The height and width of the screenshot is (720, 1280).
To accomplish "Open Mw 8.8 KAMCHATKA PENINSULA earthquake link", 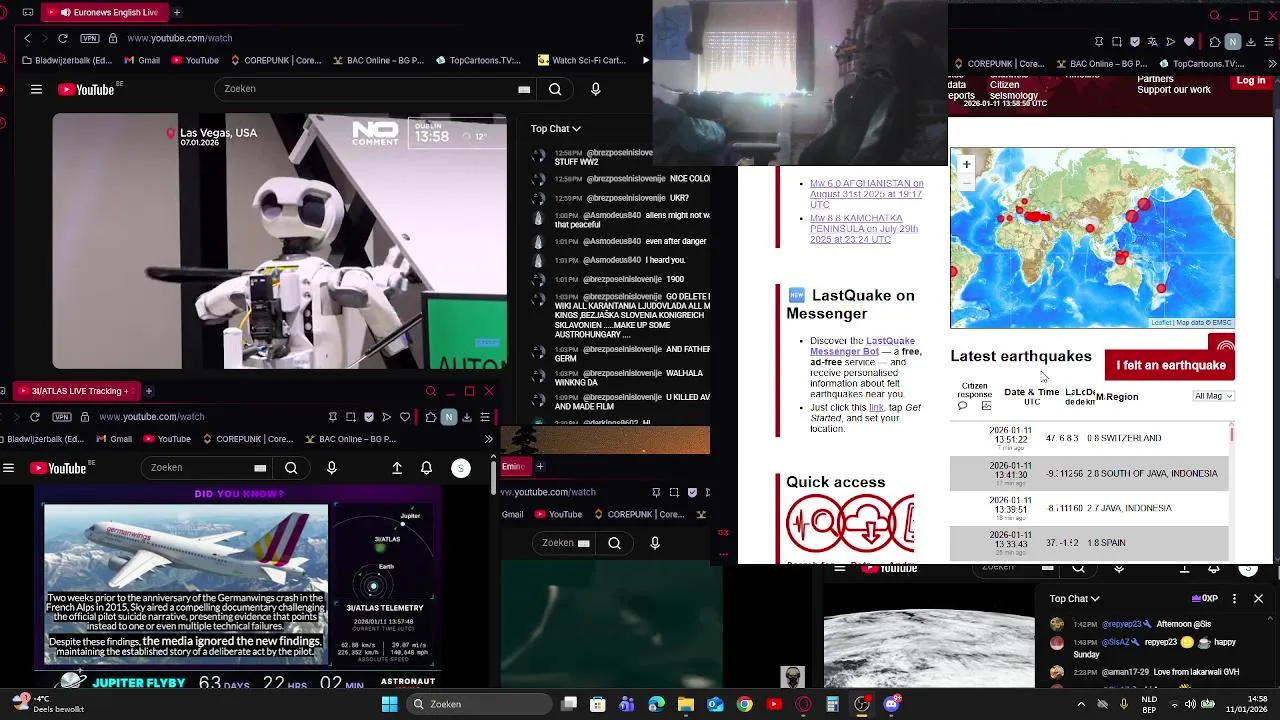I will (x=864, y=229).
